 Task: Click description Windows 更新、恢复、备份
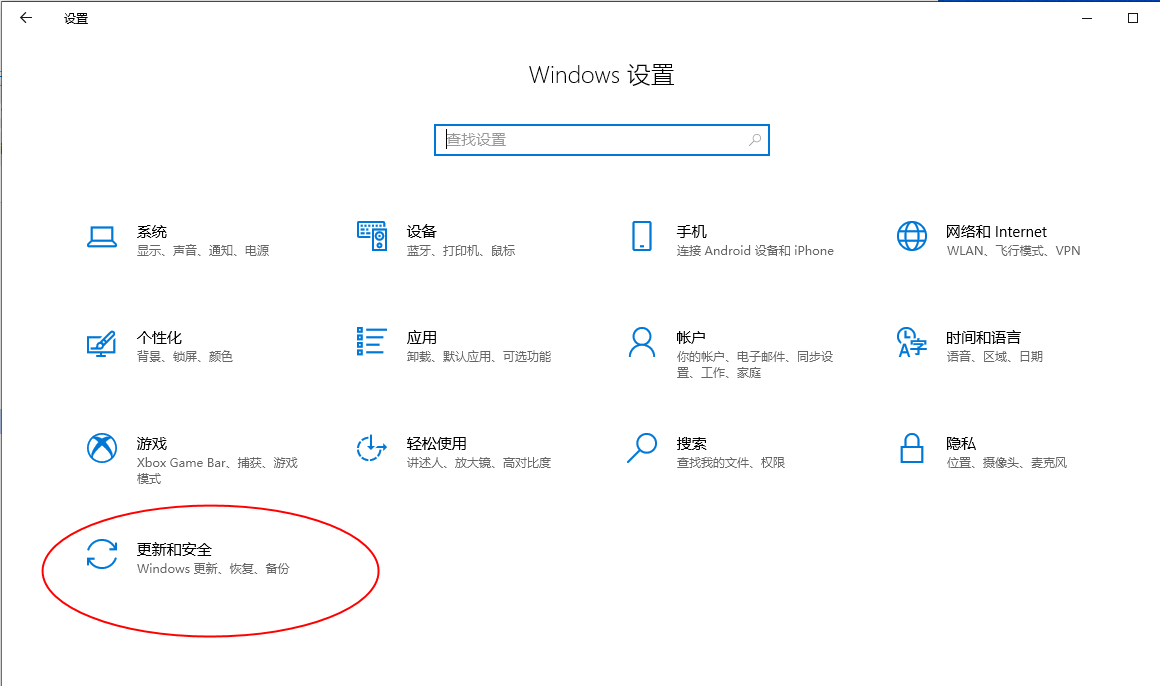coord(213,568)
